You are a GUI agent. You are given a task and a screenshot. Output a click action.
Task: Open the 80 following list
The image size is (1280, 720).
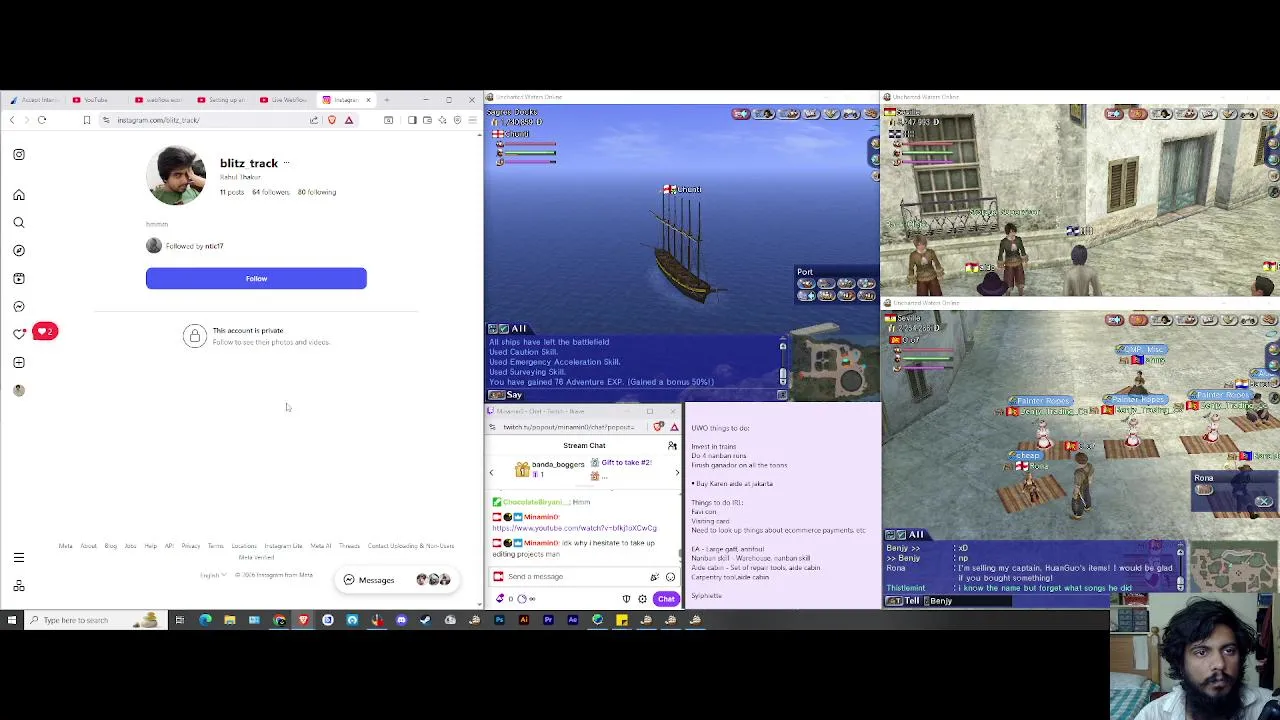tap(316, 192)
